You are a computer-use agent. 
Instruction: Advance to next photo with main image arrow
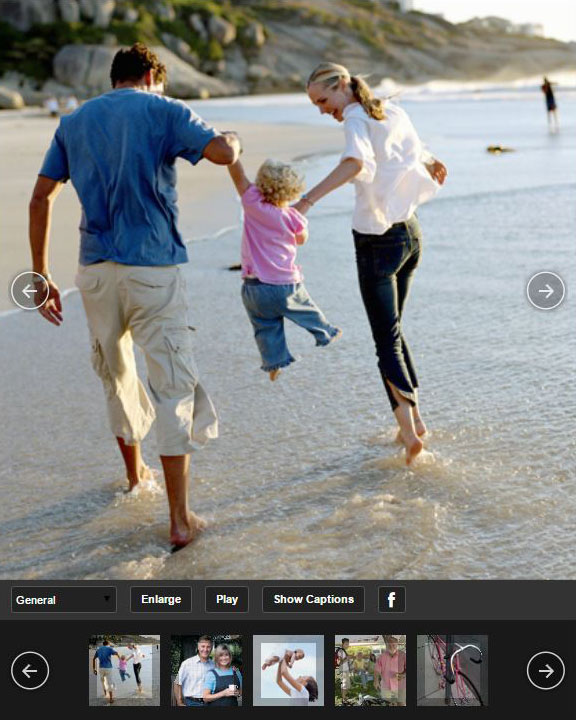546,291
